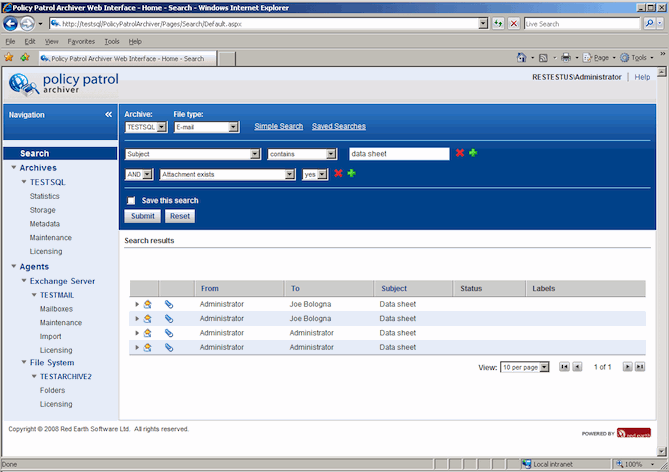Screen dimensions: 669x472
Task: Select Search in the navigation panel
Action: (x=60, y=153)
